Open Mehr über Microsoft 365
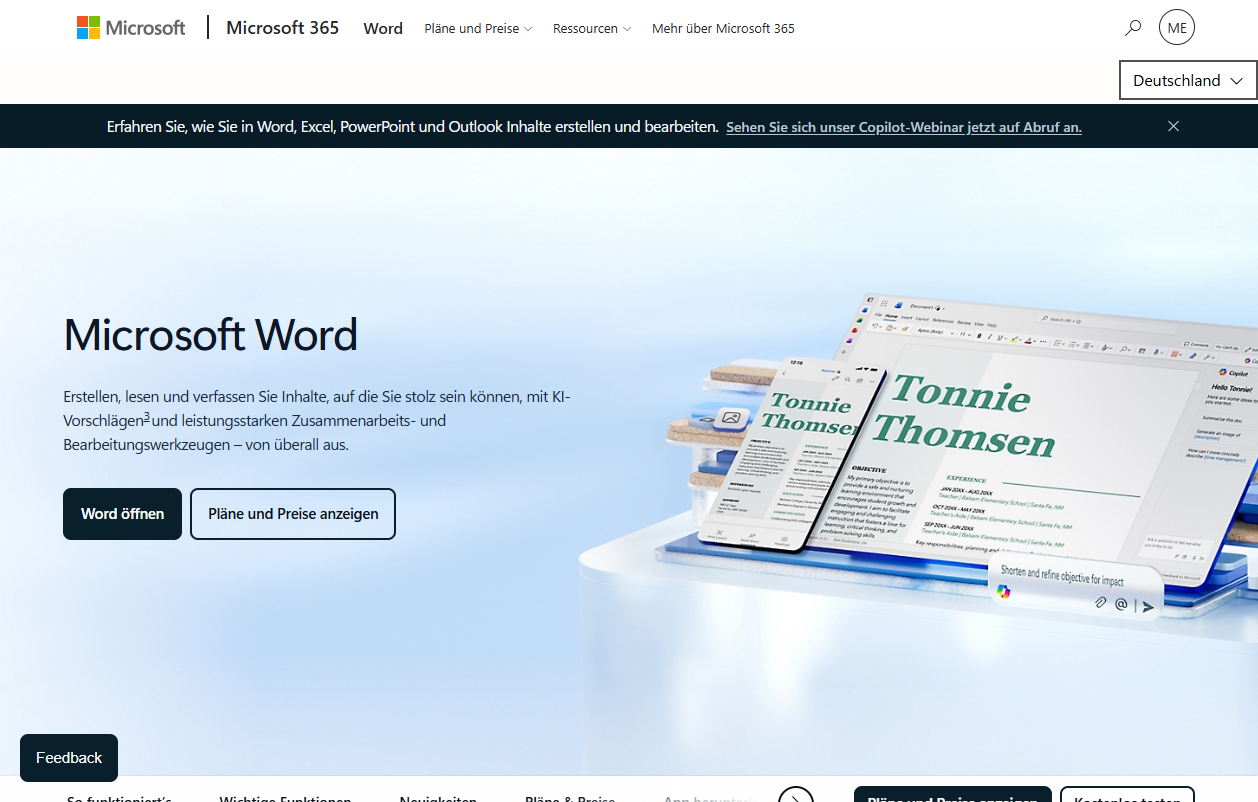This screenshot has height=802, width=1258. pos(723,28)
